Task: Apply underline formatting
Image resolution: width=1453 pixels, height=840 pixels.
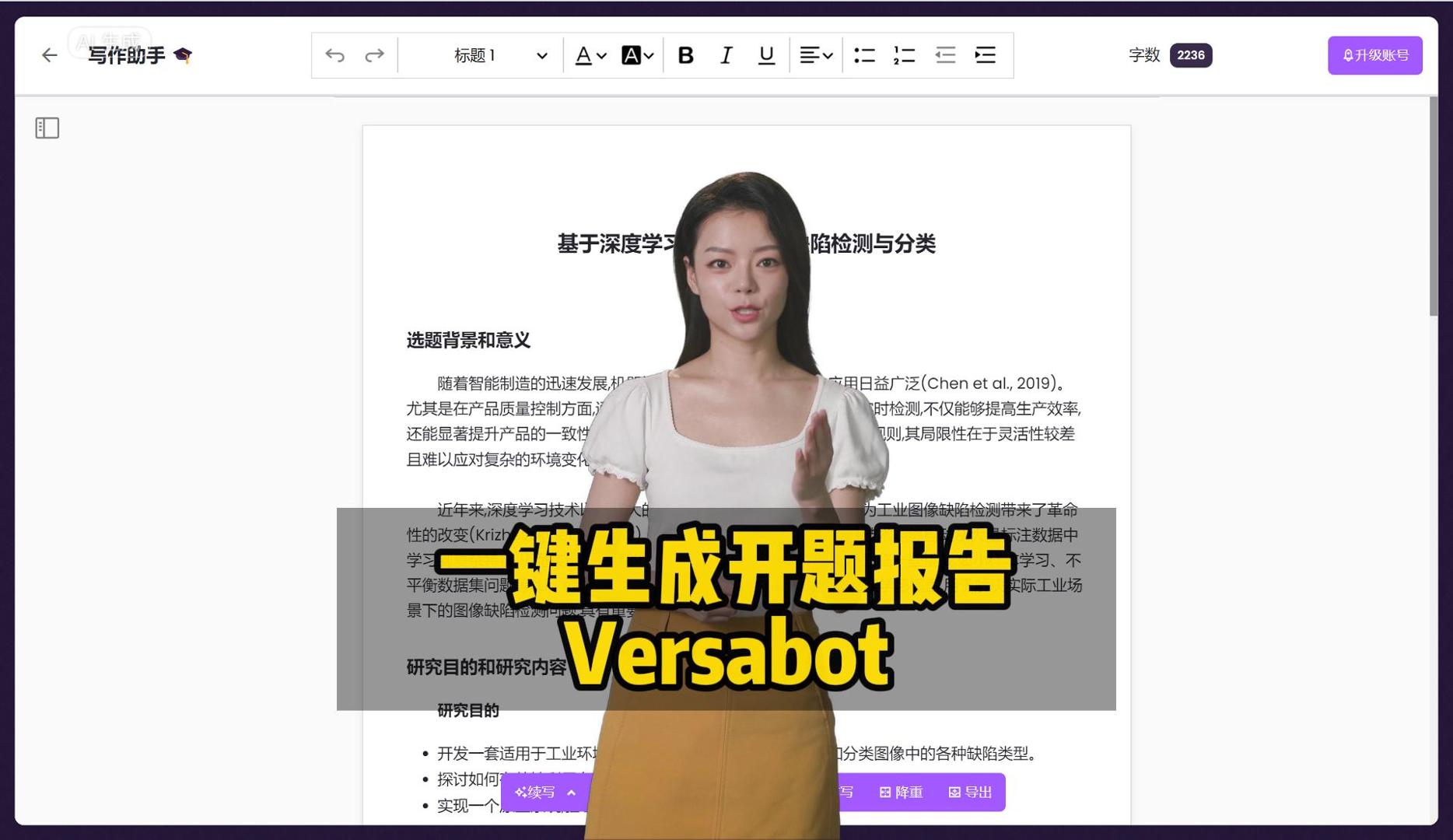Action: 765,55
